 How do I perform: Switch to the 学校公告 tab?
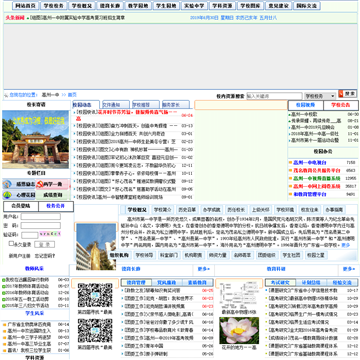pos(341,105)
